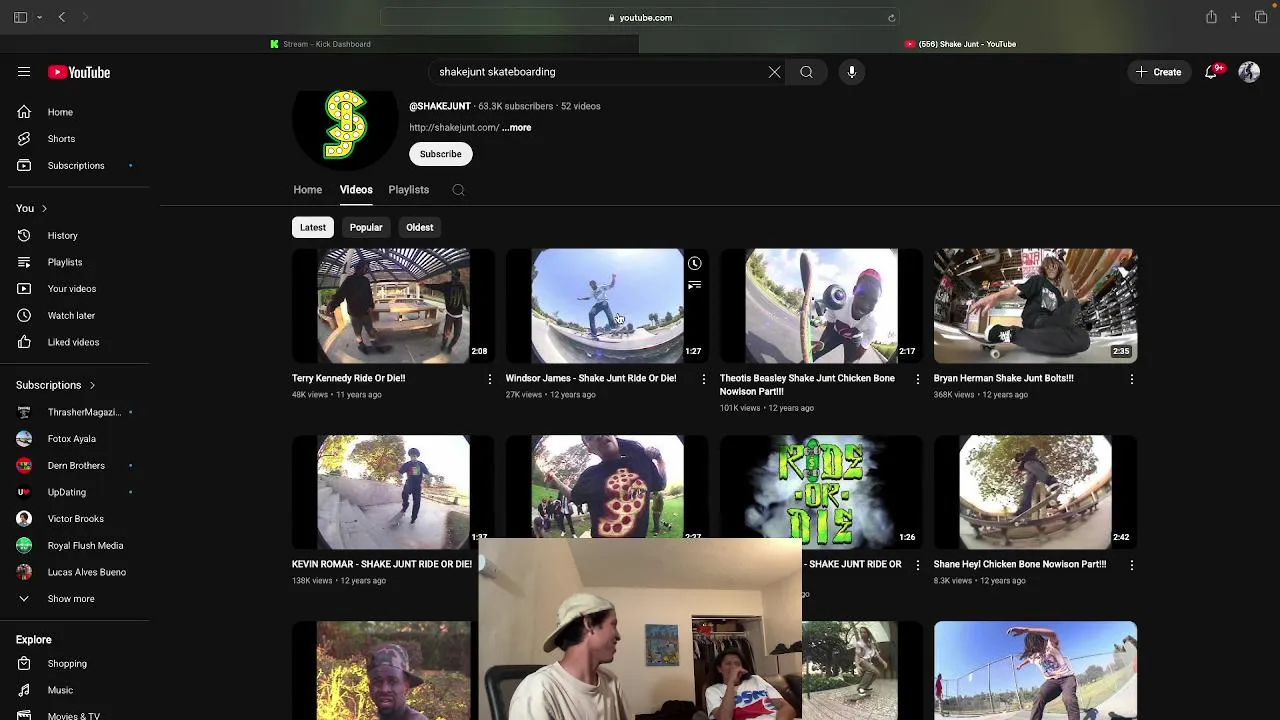Open options menu for Theotis Beasley video
1280x720 pixels.
click(917, 379)
